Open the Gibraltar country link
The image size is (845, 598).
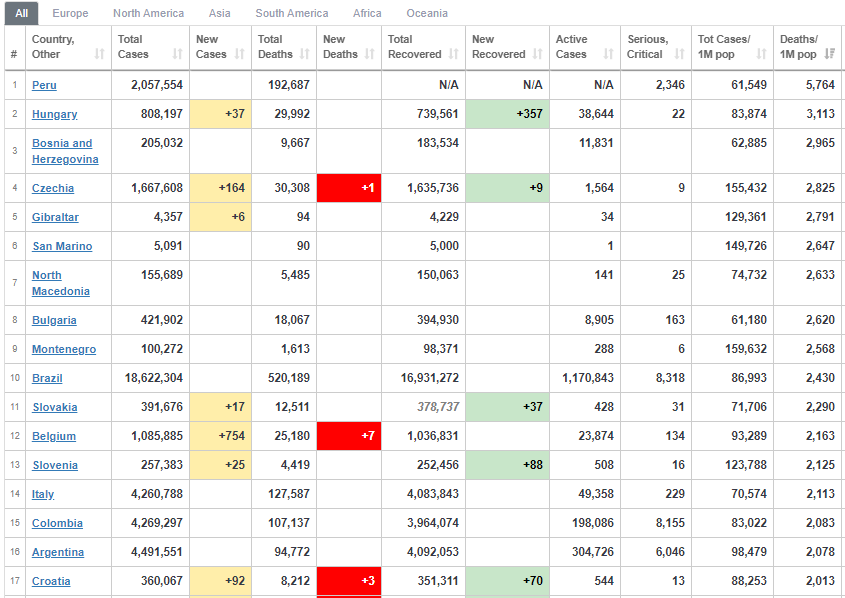point(55,217)
